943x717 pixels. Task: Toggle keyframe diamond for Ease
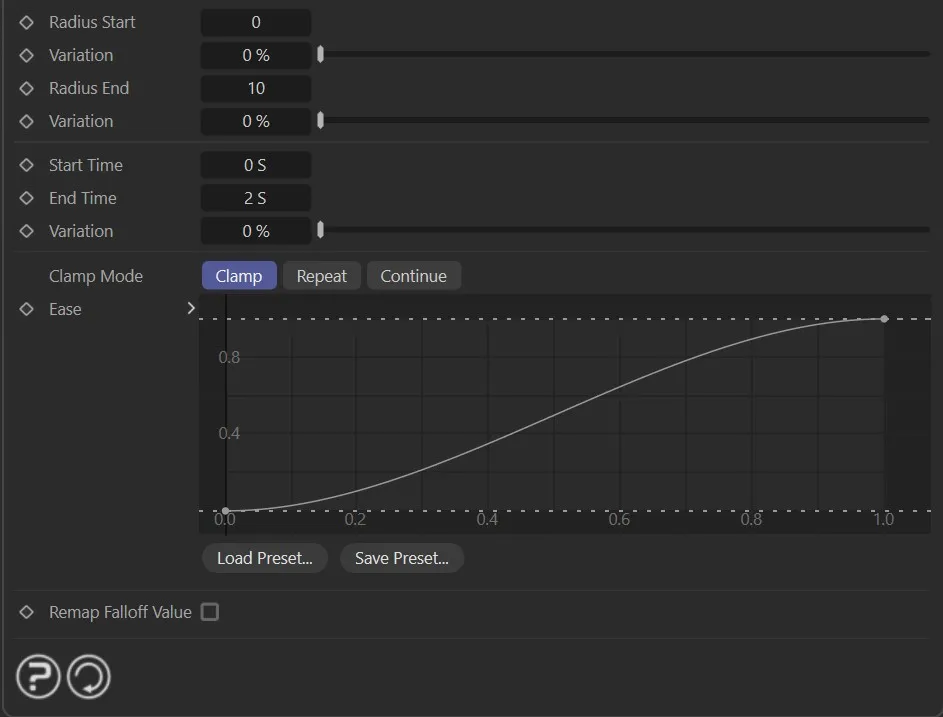pyautogui.click(x=27, y=309)
